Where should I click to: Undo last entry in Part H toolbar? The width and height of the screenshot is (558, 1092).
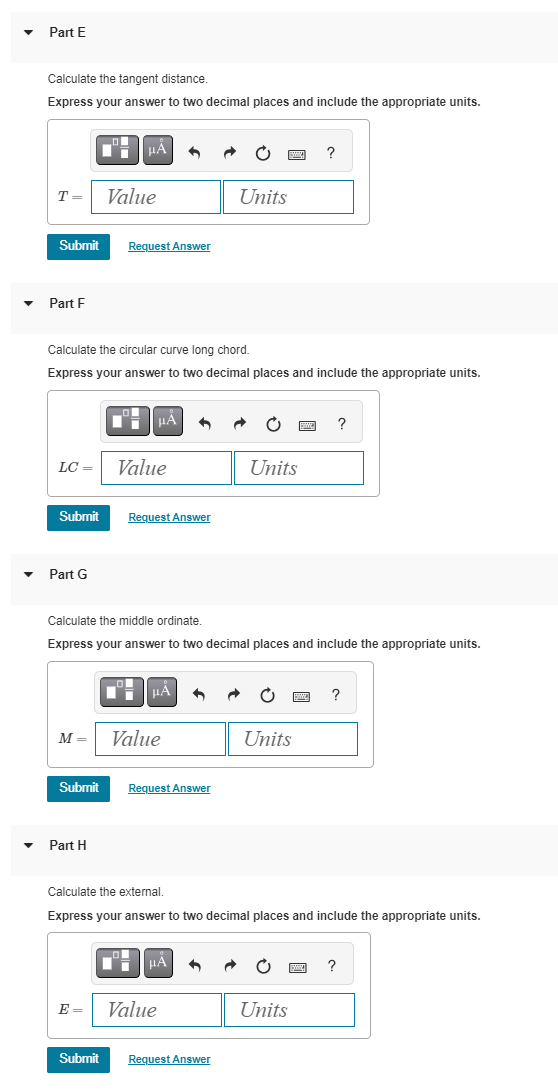click(x=195, y=965)
